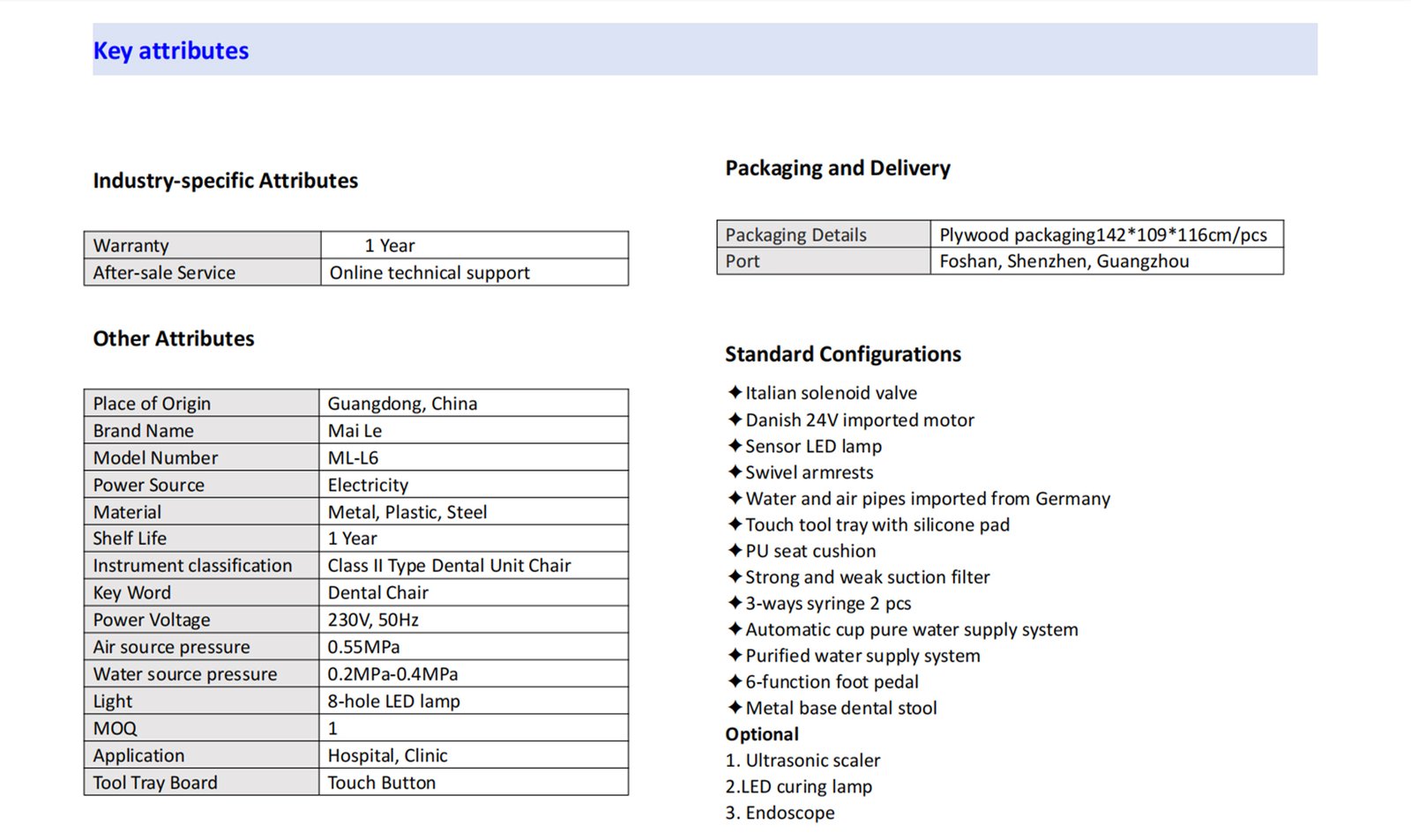The width and height of the screenshot is (1411, 840).
Task: Select the ML-L6 model number value
Action: click(353, 458)
